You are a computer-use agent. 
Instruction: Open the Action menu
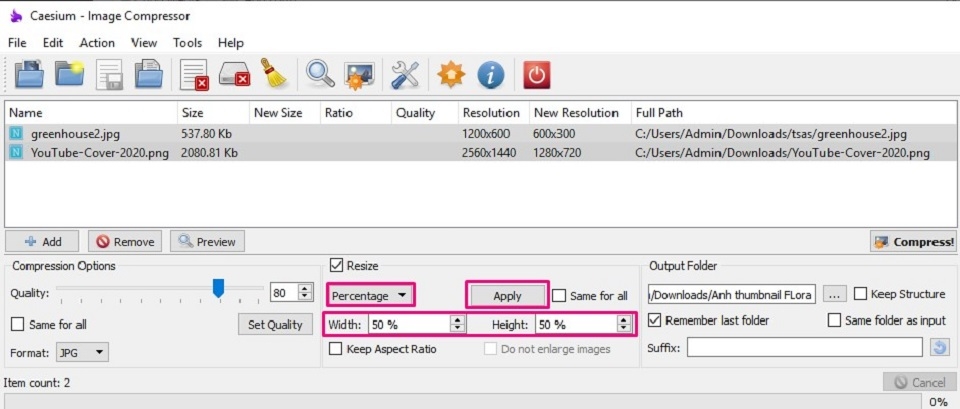click(x=97, y=43)
